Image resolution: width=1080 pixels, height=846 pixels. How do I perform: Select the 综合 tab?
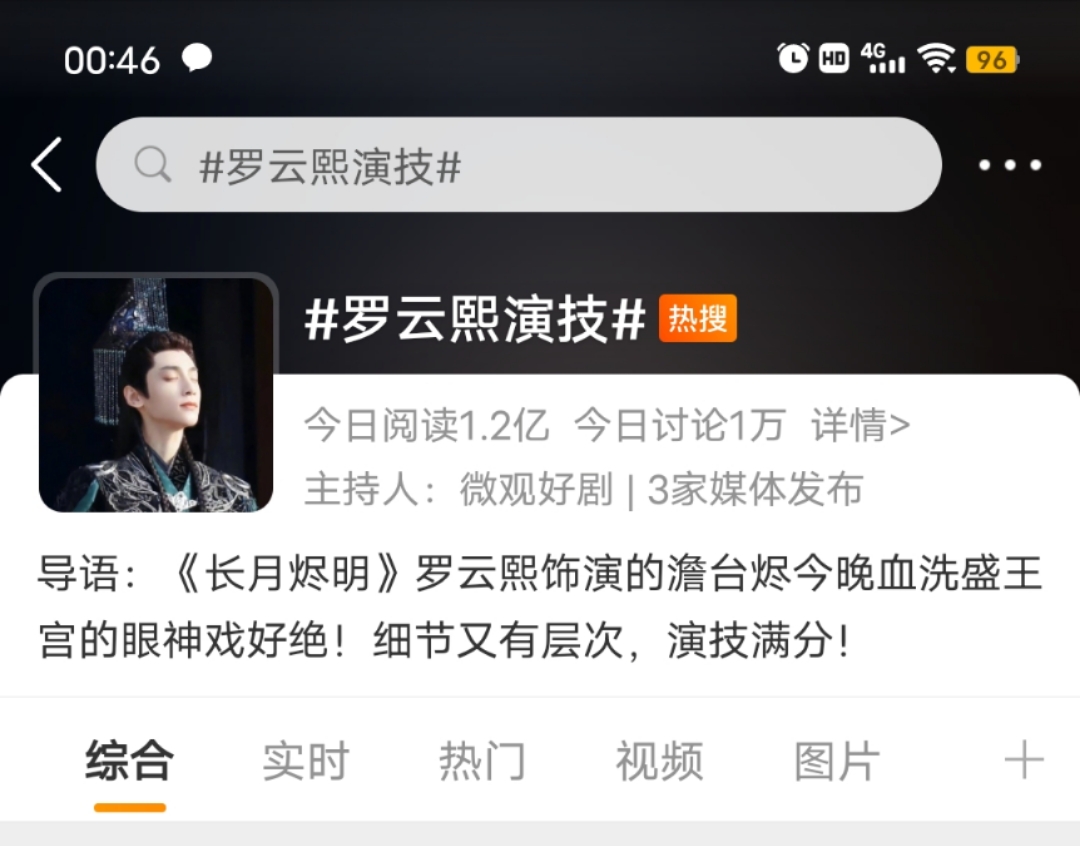[x=129, y=761]
